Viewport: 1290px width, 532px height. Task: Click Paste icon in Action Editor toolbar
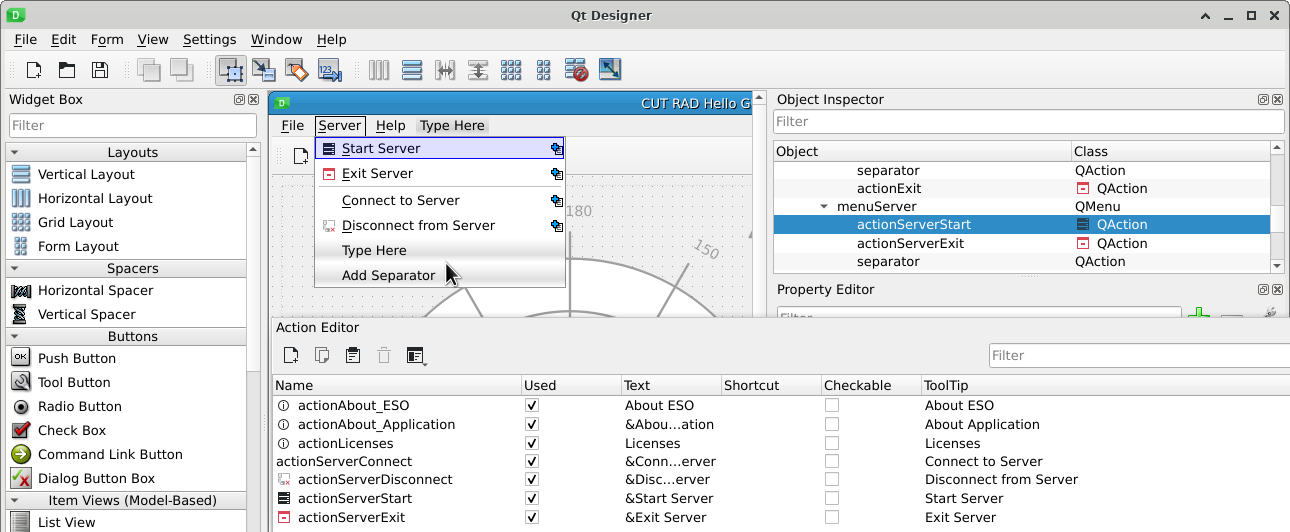coord(352,355)
